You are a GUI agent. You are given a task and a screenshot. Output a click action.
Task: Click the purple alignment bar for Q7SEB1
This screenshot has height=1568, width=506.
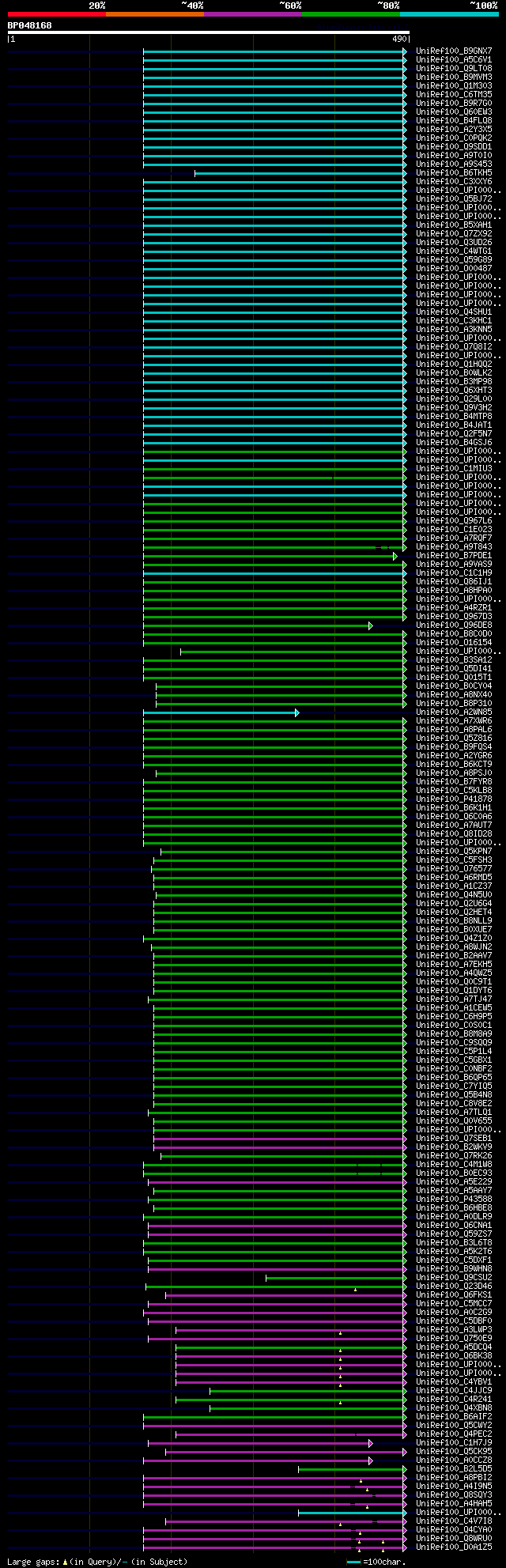(279, 1139)
